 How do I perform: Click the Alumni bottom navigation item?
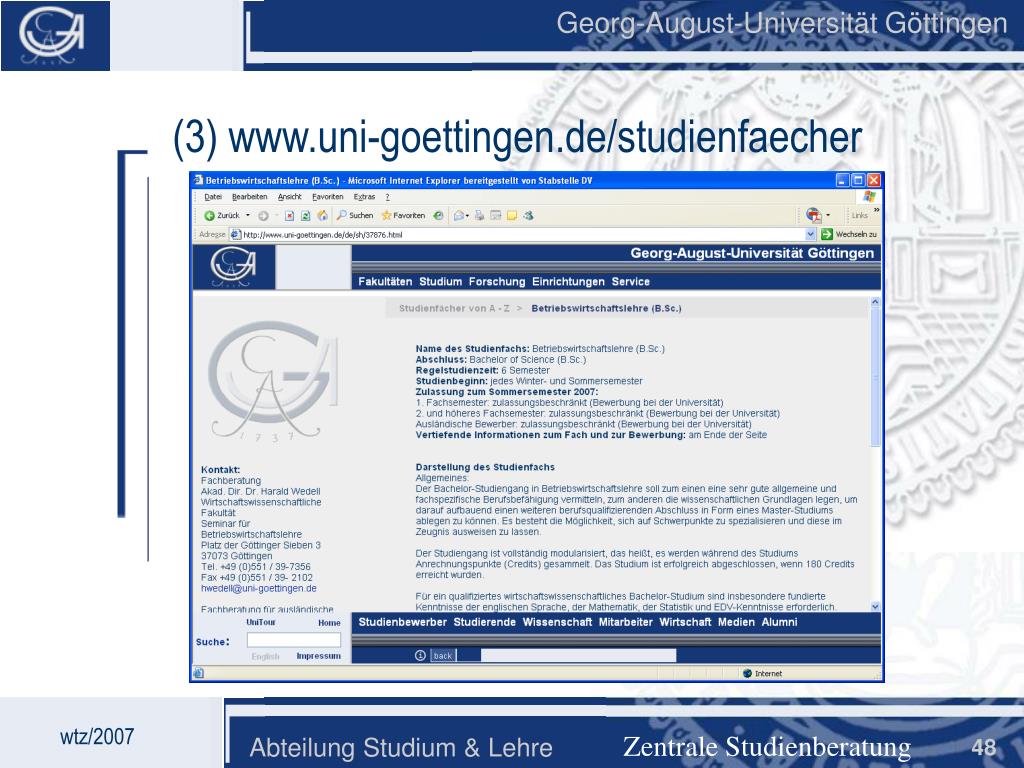tap(779, 622)
